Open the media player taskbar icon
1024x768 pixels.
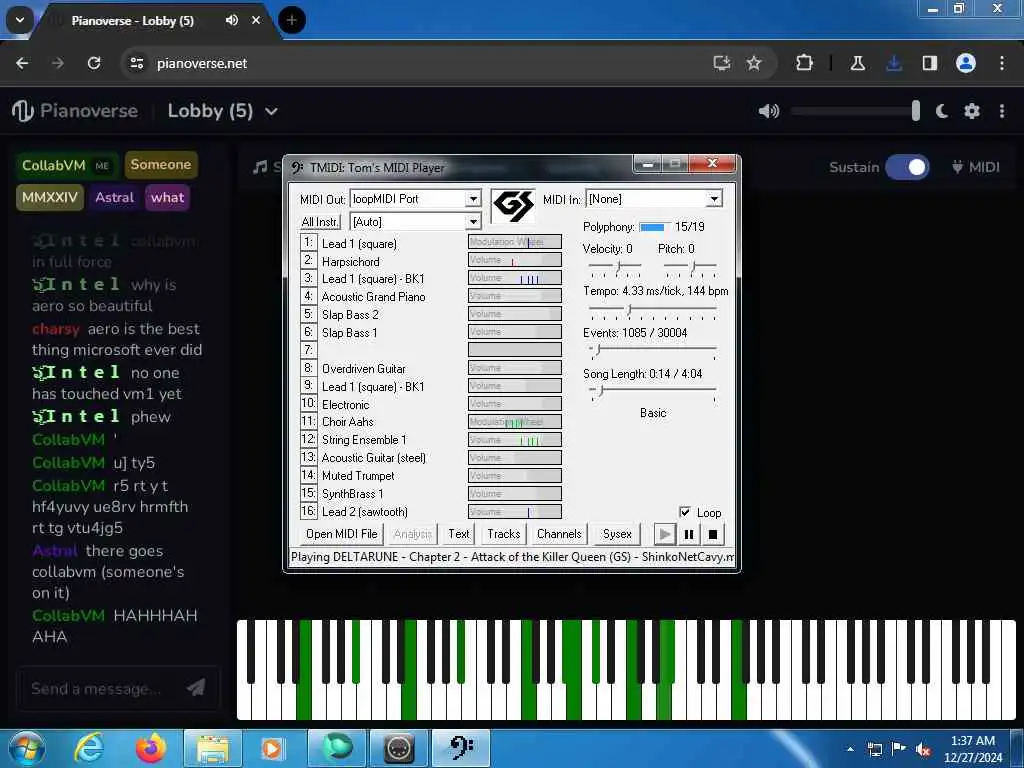click(x=272, y=748)
